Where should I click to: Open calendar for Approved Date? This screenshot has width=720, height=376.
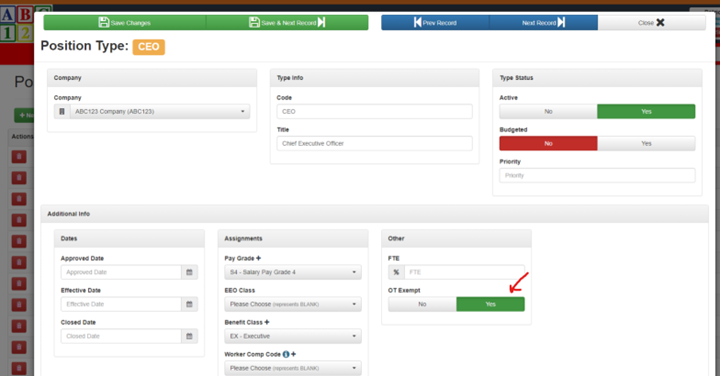coord(189,272)
